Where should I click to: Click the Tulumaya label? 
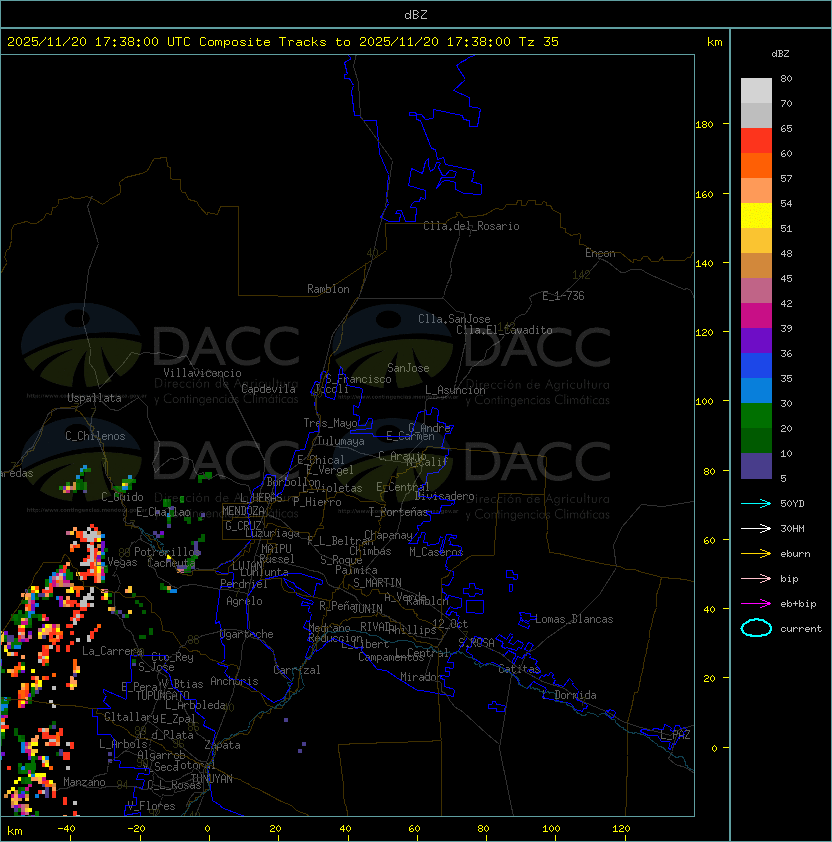click(x=341, y=441)
